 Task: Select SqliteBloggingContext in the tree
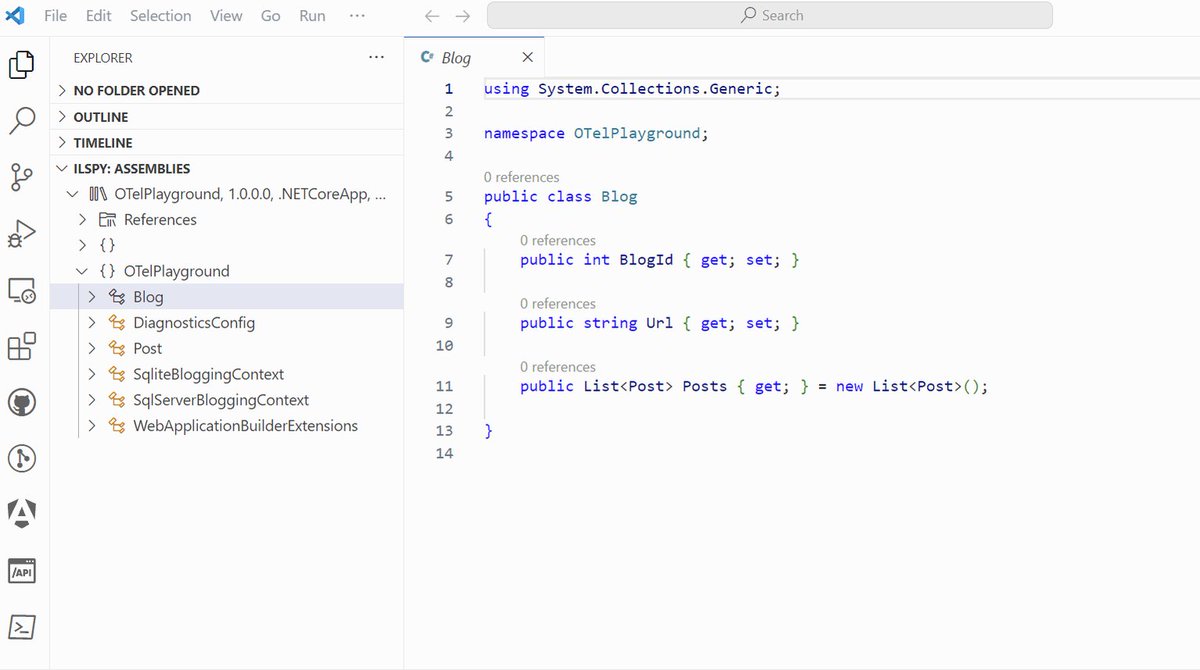click(209, 374)
